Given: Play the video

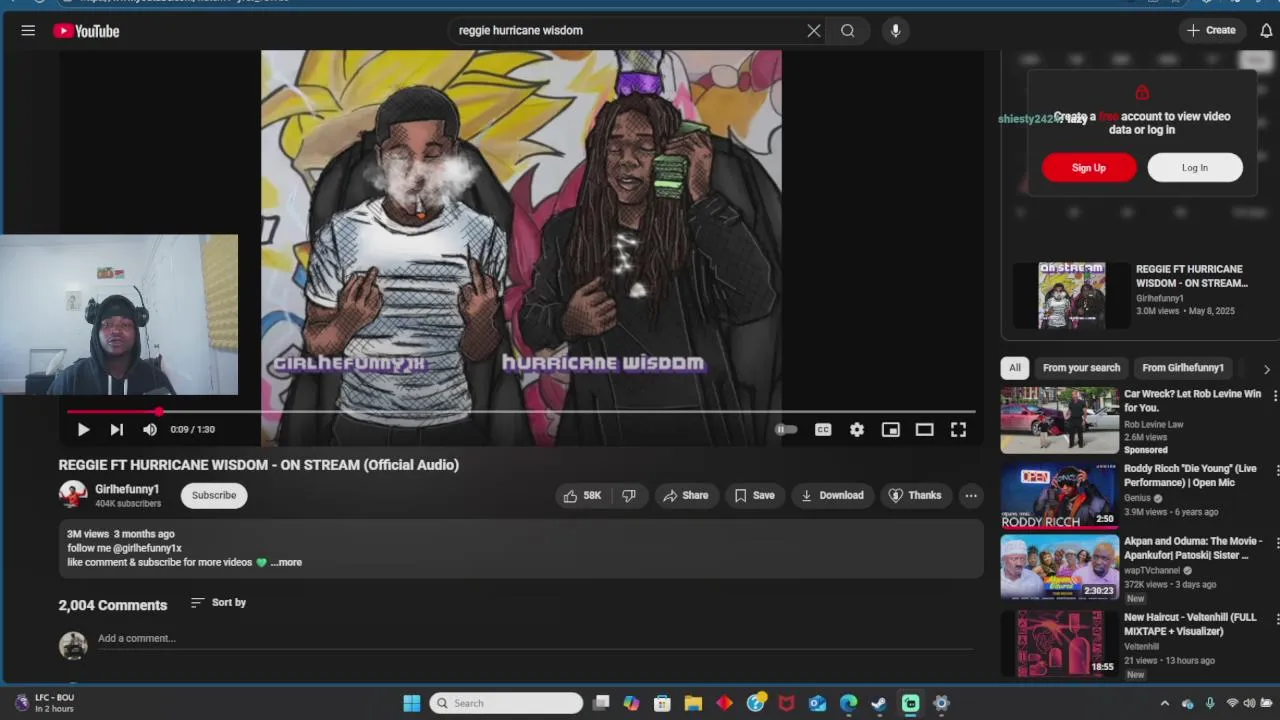Looking at the screenshot, I should 83,430.
